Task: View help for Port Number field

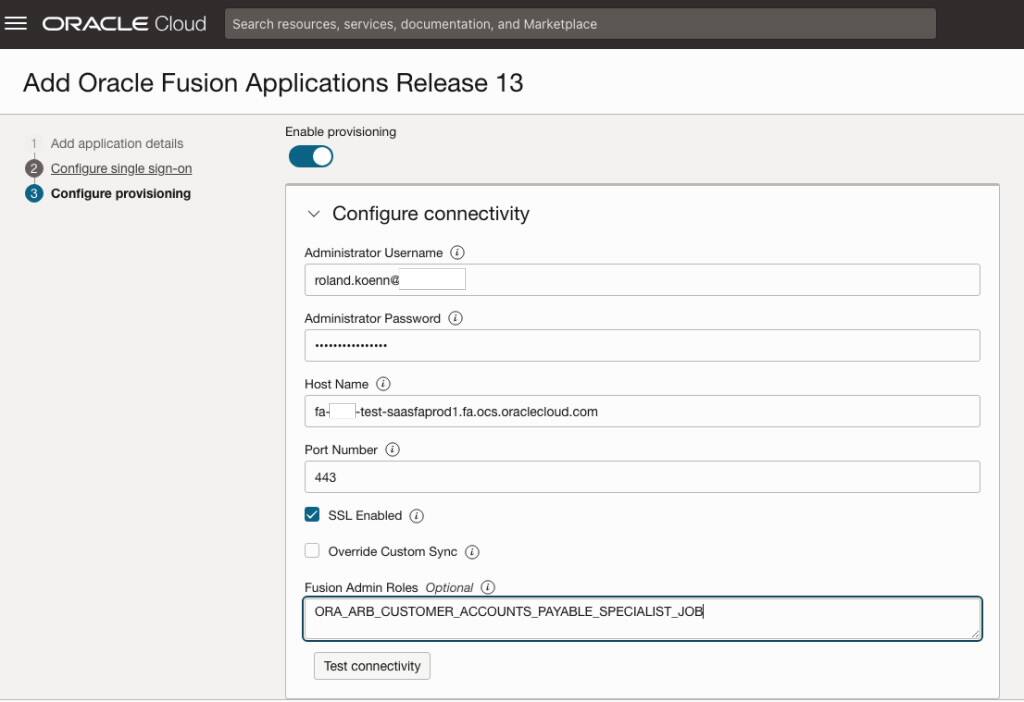Action: pyautogui.click(x=391, y=450)
